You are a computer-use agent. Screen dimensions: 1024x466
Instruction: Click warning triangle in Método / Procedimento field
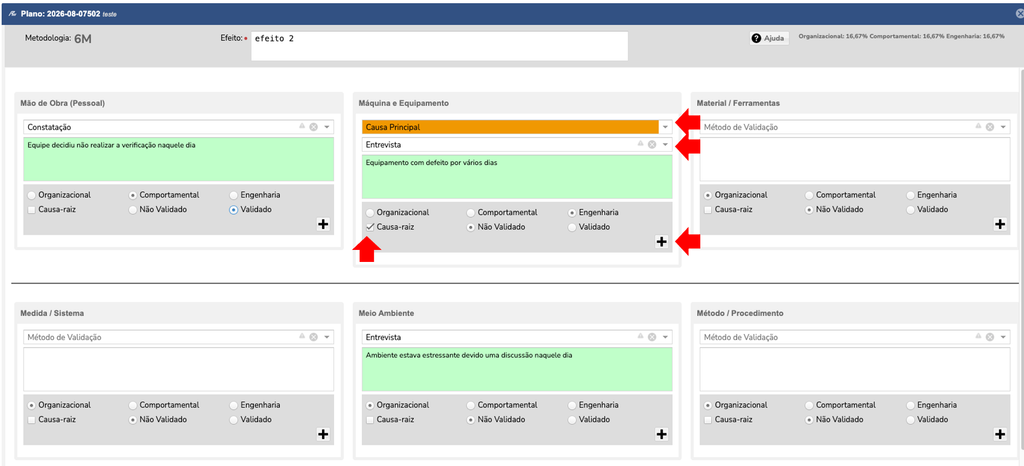978,337
